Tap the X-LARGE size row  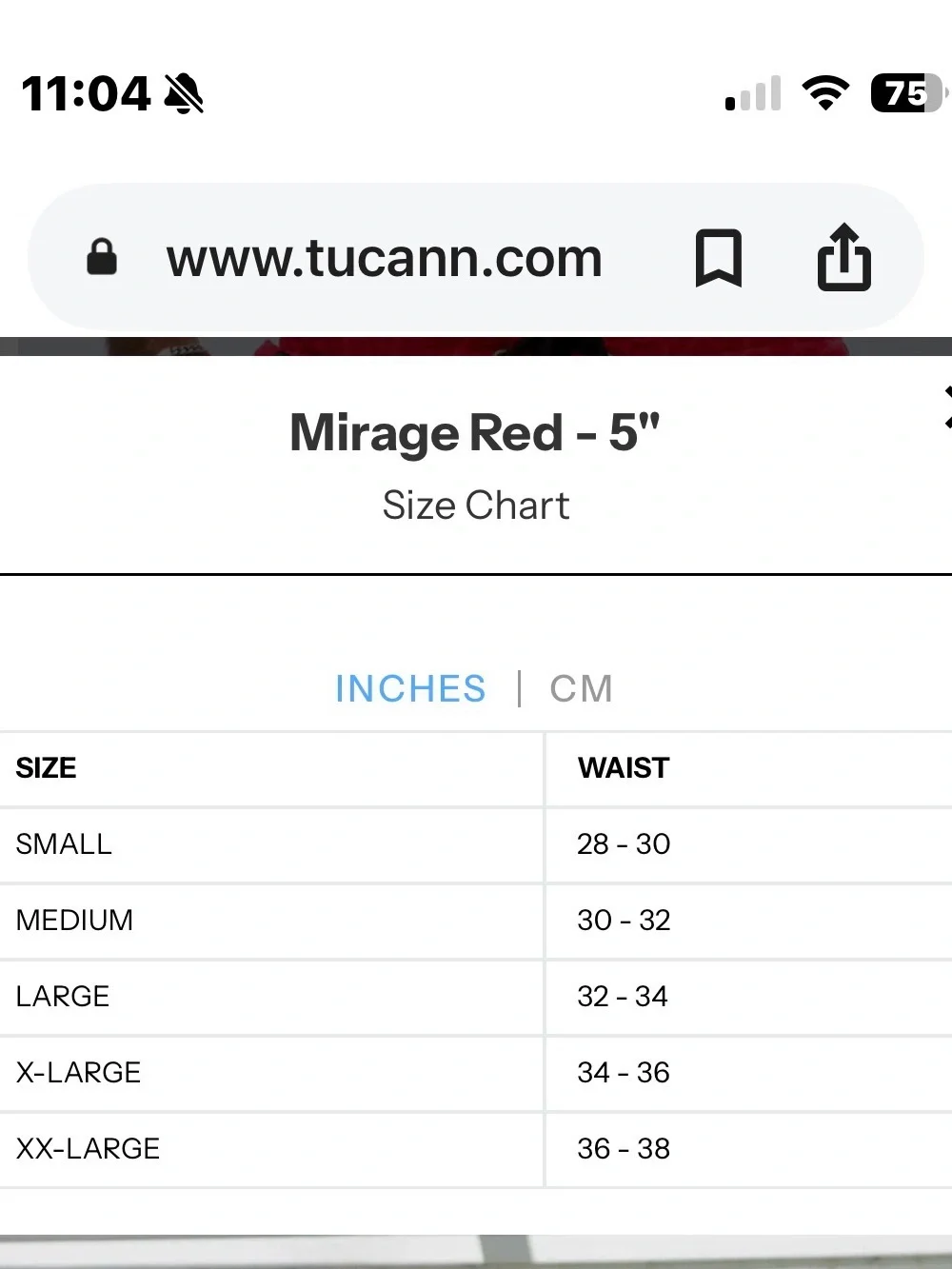[476, 1073]
